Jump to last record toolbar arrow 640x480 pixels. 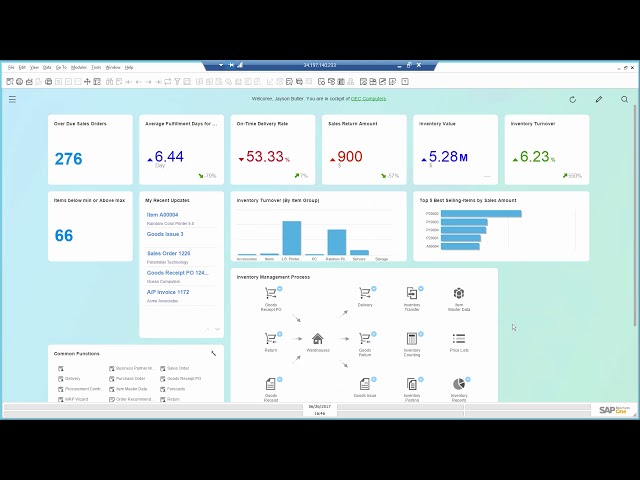point(158,82)
